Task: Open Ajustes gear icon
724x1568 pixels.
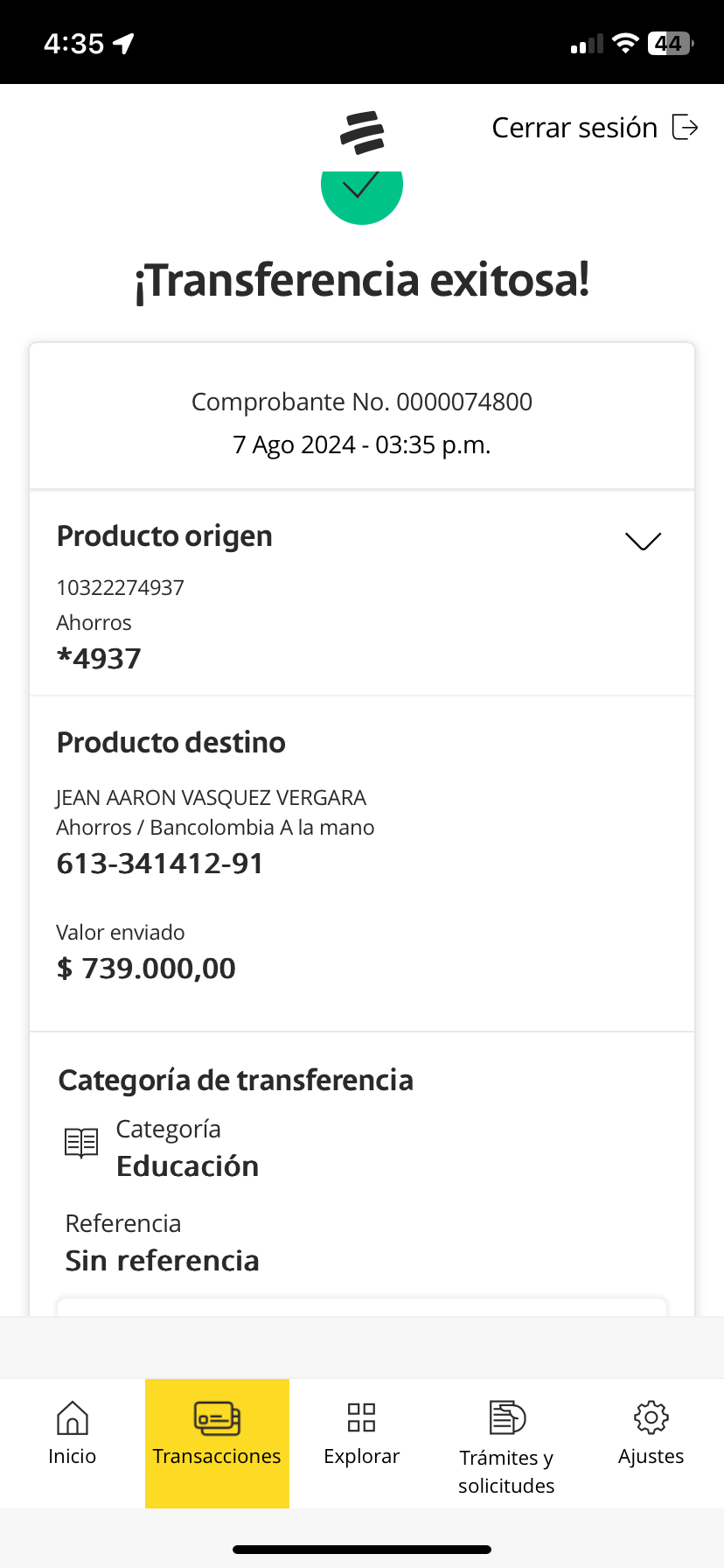Action: [651, 1417]
